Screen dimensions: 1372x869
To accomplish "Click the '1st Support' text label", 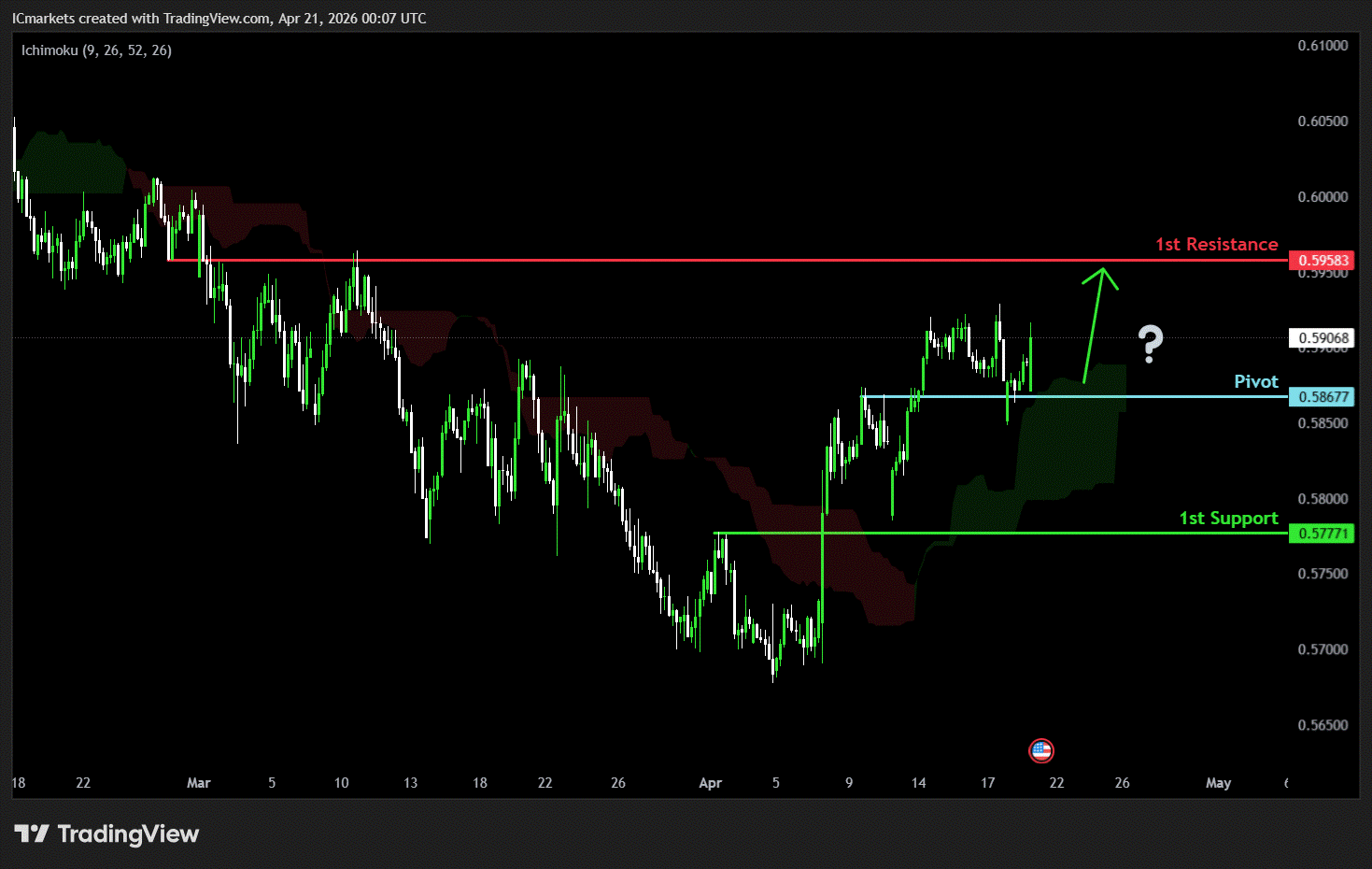I will (1228, 519).
